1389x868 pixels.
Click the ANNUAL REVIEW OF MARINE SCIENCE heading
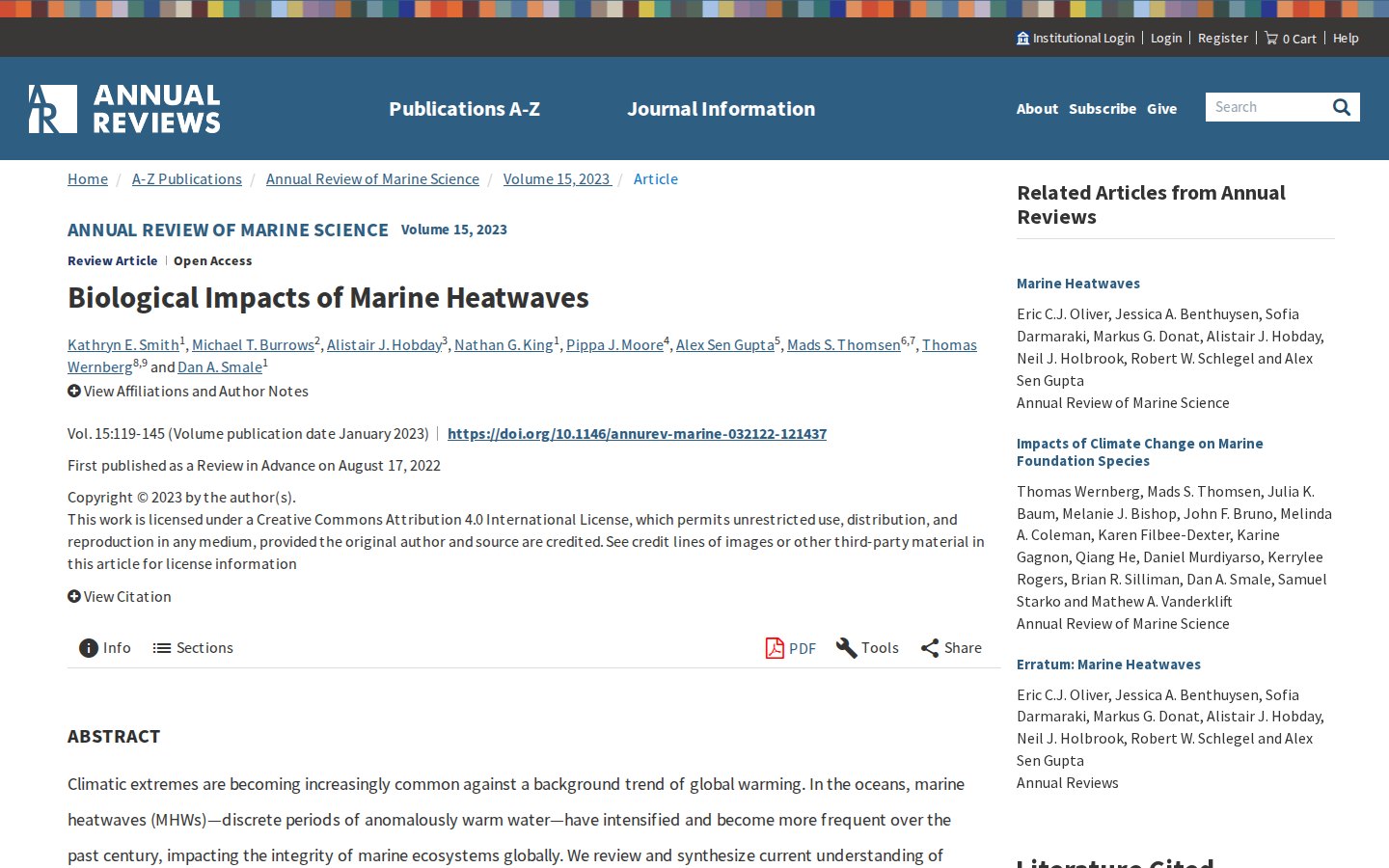point(228,230)
